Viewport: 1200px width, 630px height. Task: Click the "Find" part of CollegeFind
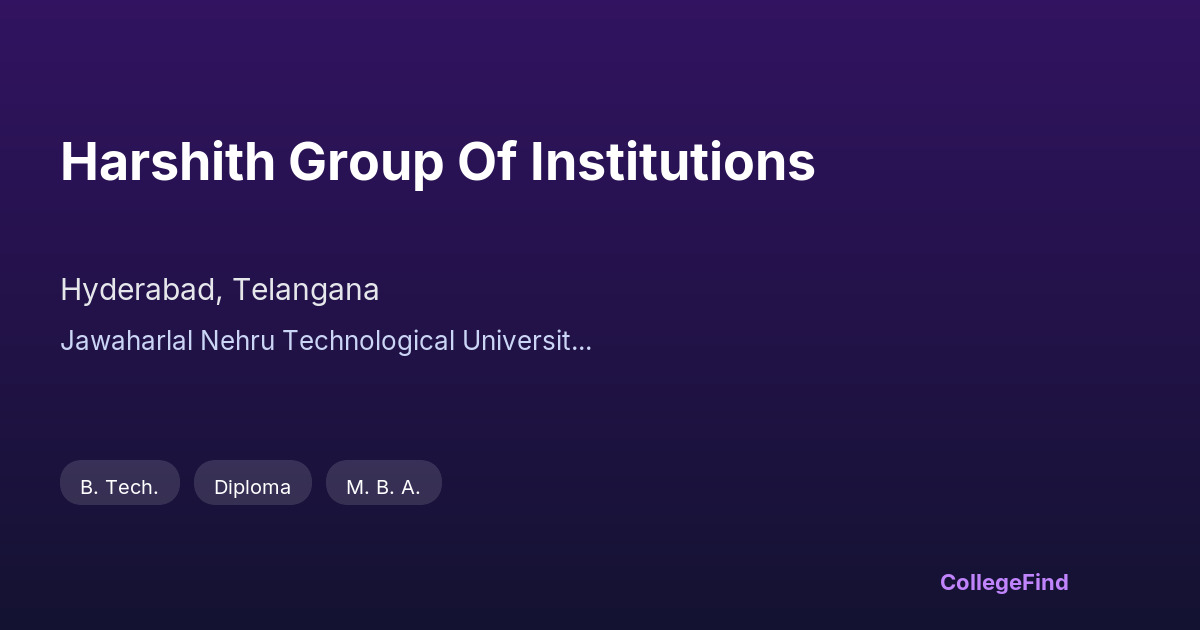pyautogui.click(x=1042, y=582)
